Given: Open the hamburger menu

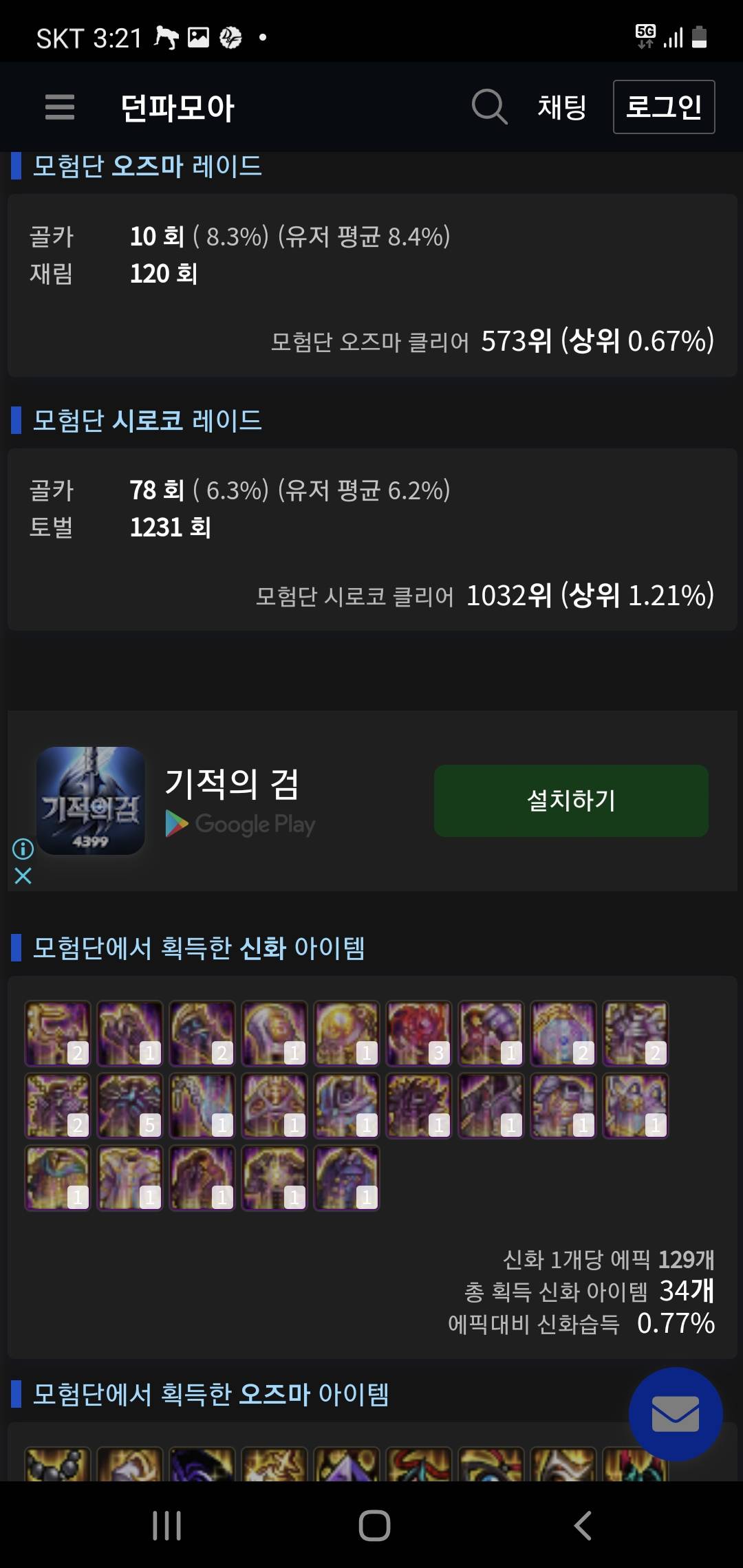Looking at the screenshot, I should point(60,107).
